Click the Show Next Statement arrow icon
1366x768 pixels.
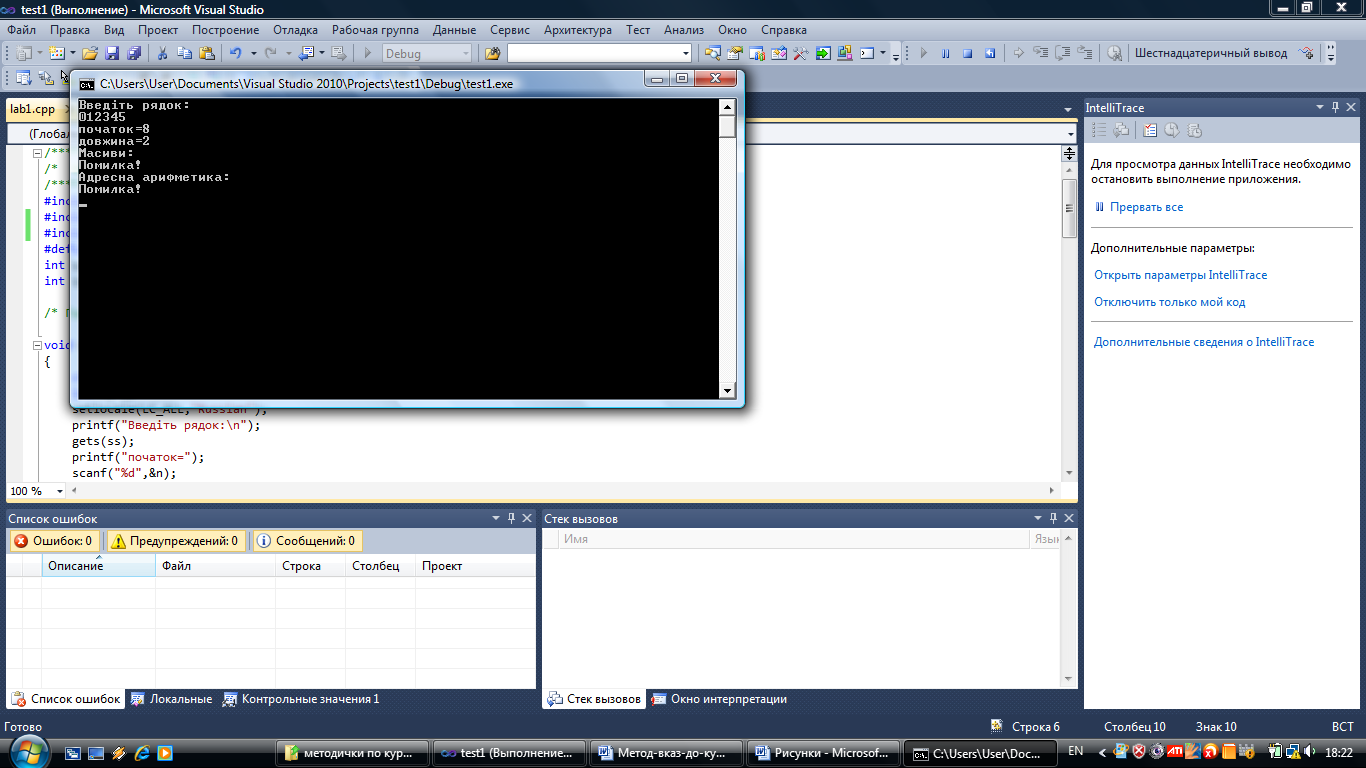1018,53
